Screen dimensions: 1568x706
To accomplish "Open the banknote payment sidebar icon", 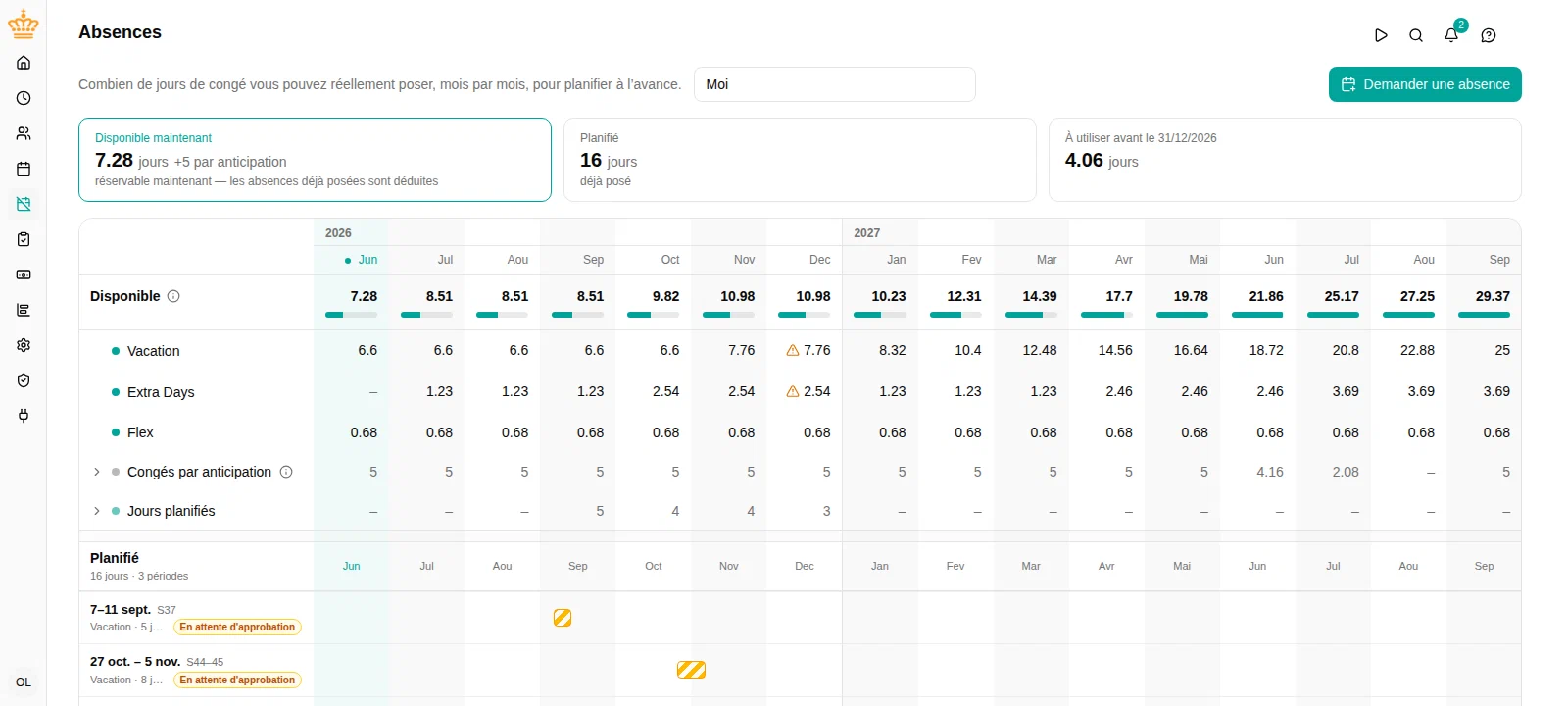I will 24,275.
